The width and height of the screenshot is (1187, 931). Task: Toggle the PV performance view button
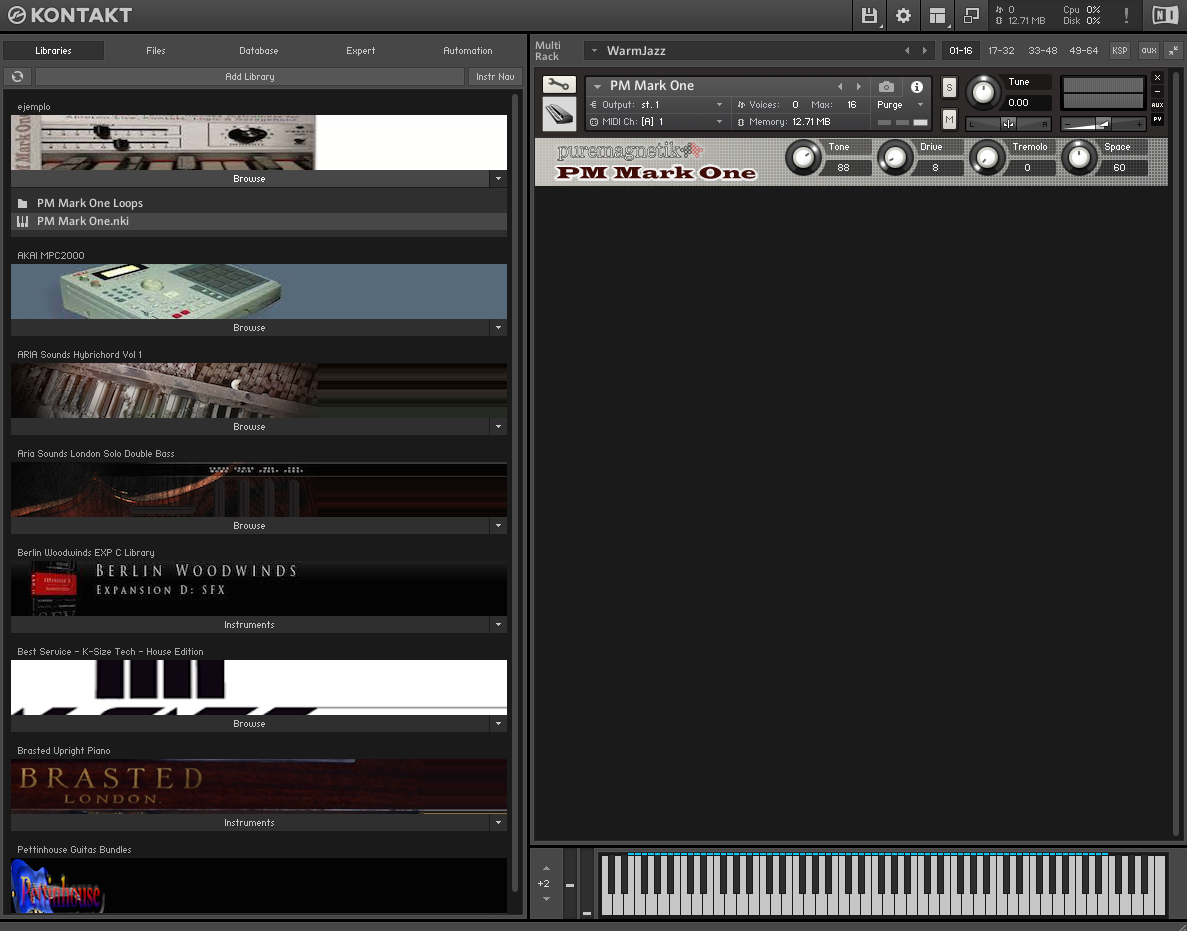click(1157, 120)
